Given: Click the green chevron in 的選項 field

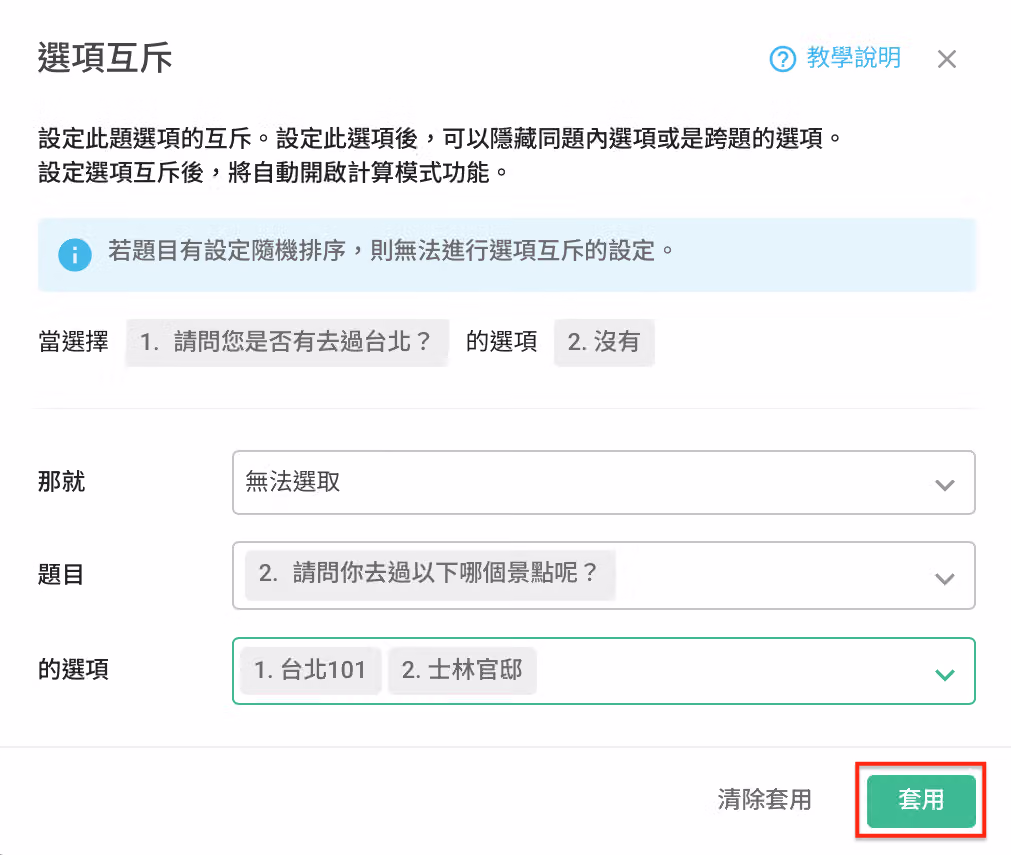Looking at the screenshot, I should tap(945, 674).
